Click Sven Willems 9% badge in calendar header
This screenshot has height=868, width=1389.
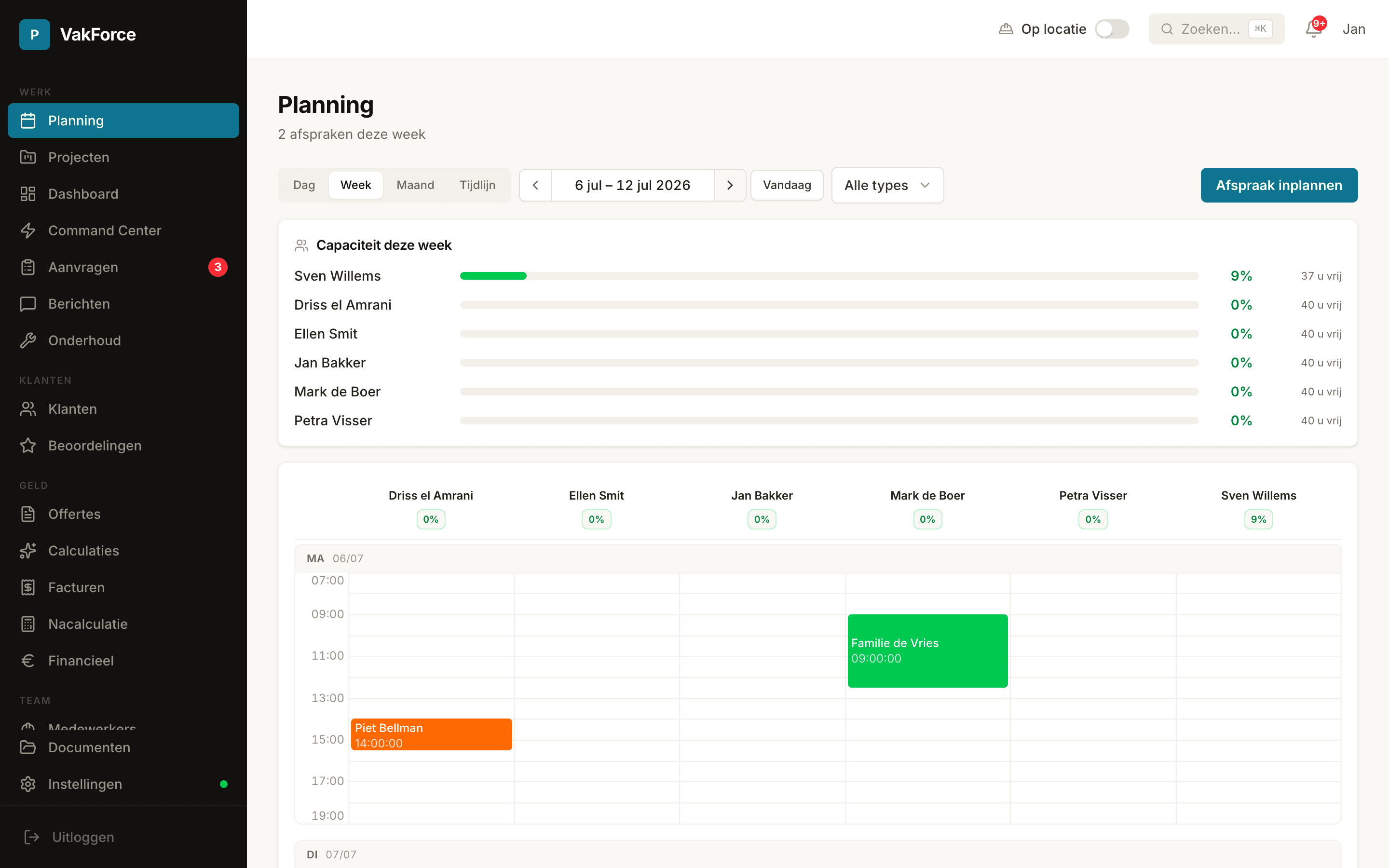point(1258,519)
